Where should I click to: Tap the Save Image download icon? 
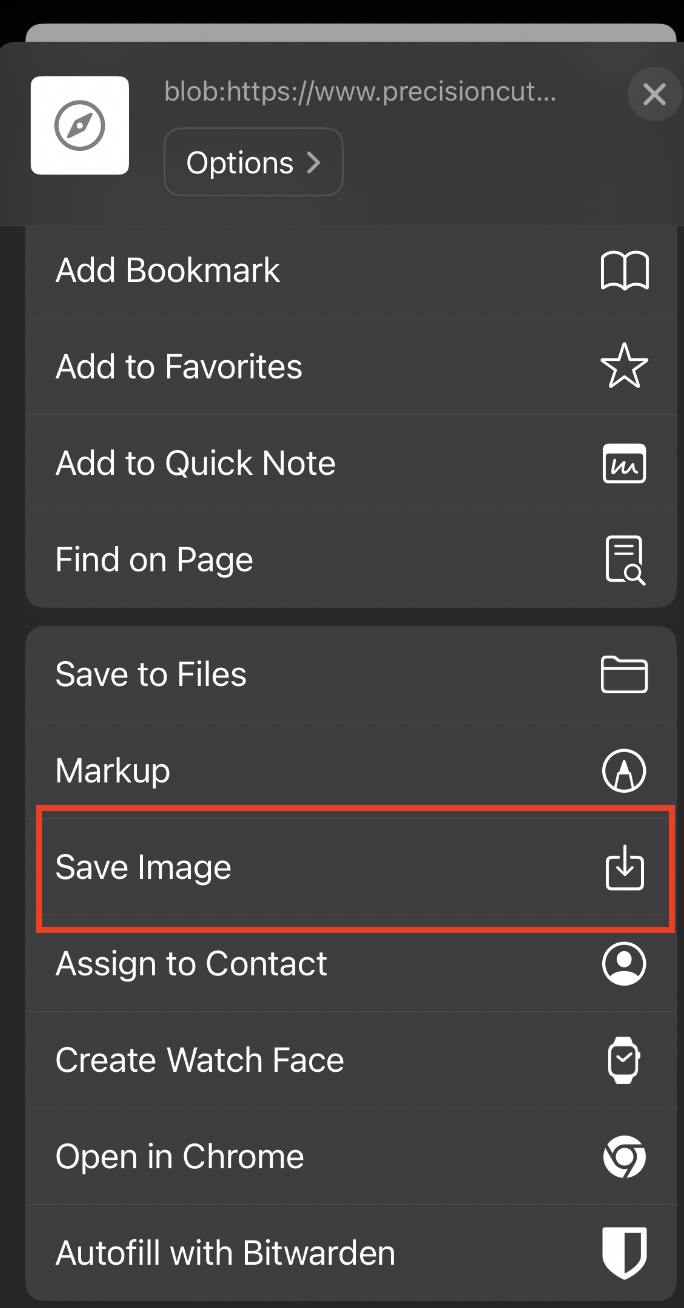(625, 867)
